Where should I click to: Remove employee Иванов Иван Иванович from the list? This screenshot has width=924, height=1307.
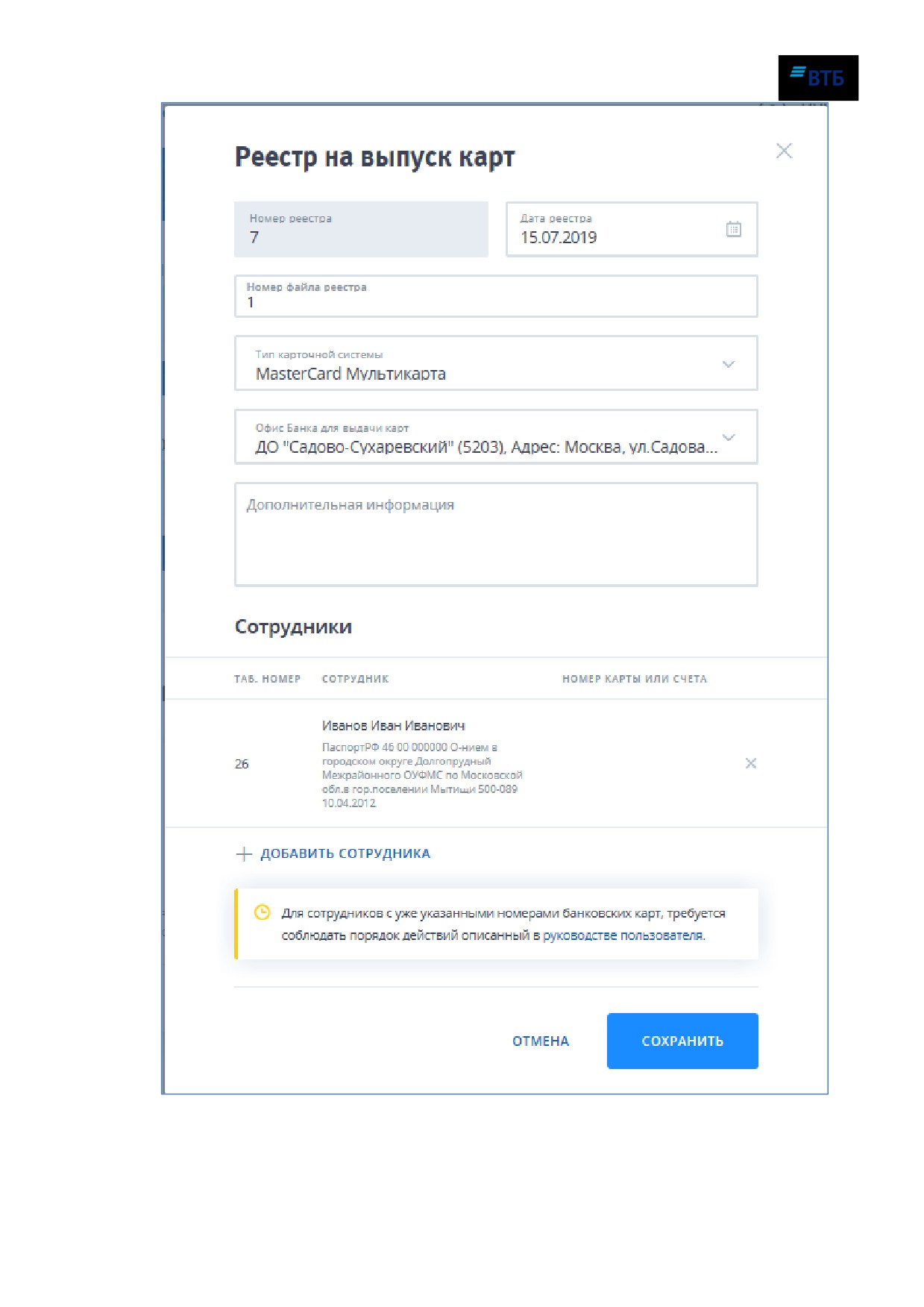tap(751, 762)
